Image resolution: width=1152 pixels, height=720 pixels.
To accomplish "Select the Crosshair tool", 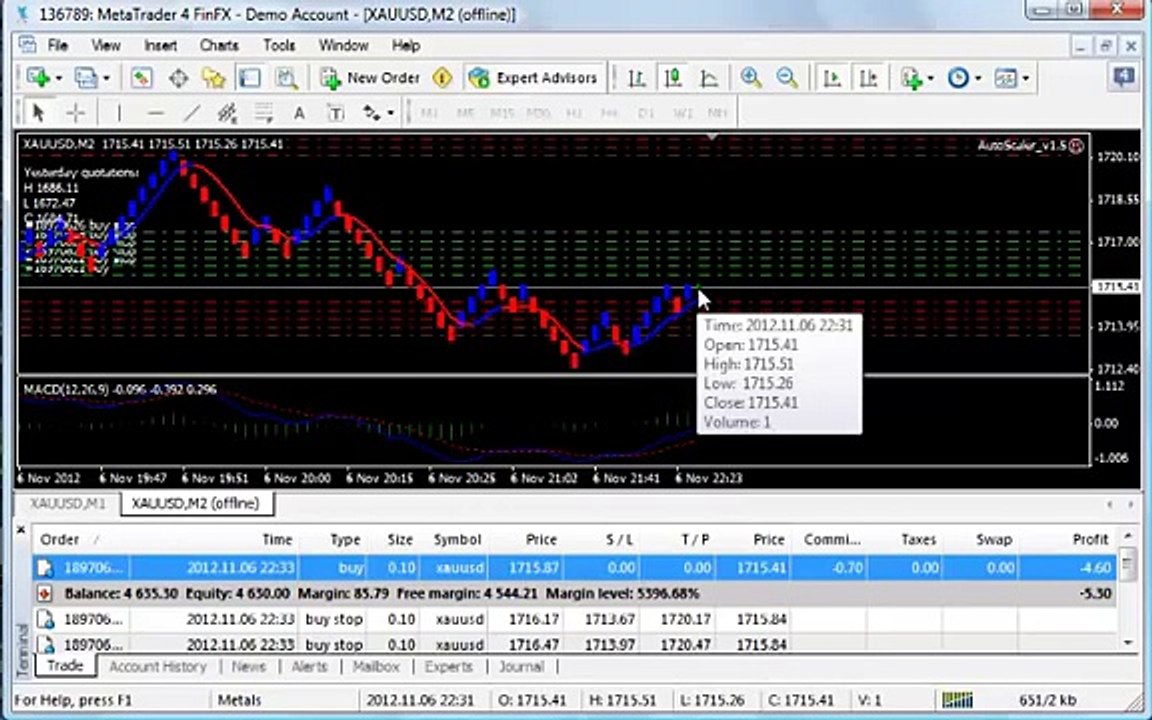I will [x=76, y=112].
